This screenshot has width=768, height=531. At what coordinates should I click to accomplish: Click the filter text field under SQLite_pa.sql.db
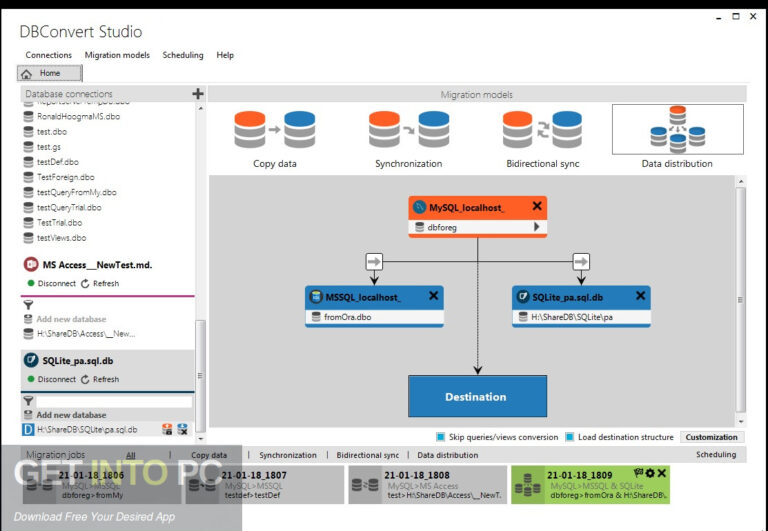(114, 401)
